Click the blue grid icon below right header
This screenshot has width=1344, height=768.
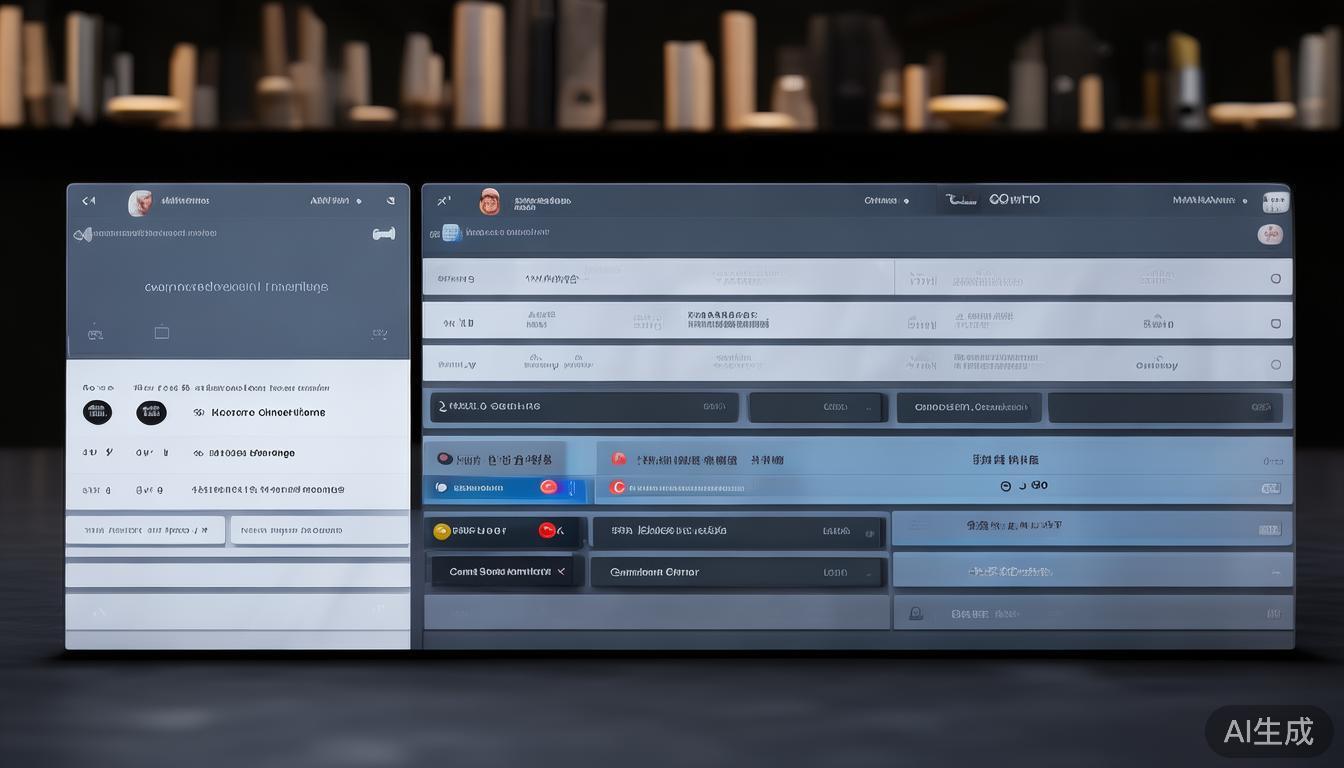coord(451,233)
